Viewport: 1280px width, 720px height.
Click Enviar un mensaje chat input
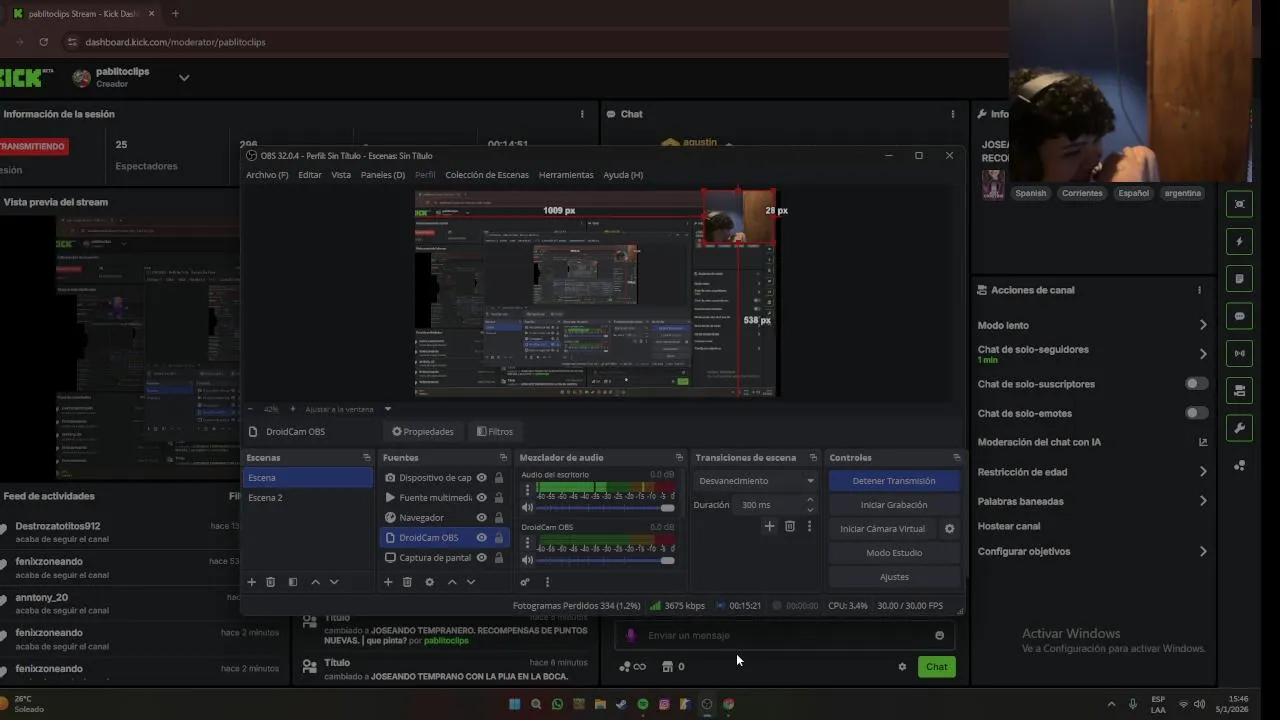click(785, 635)
